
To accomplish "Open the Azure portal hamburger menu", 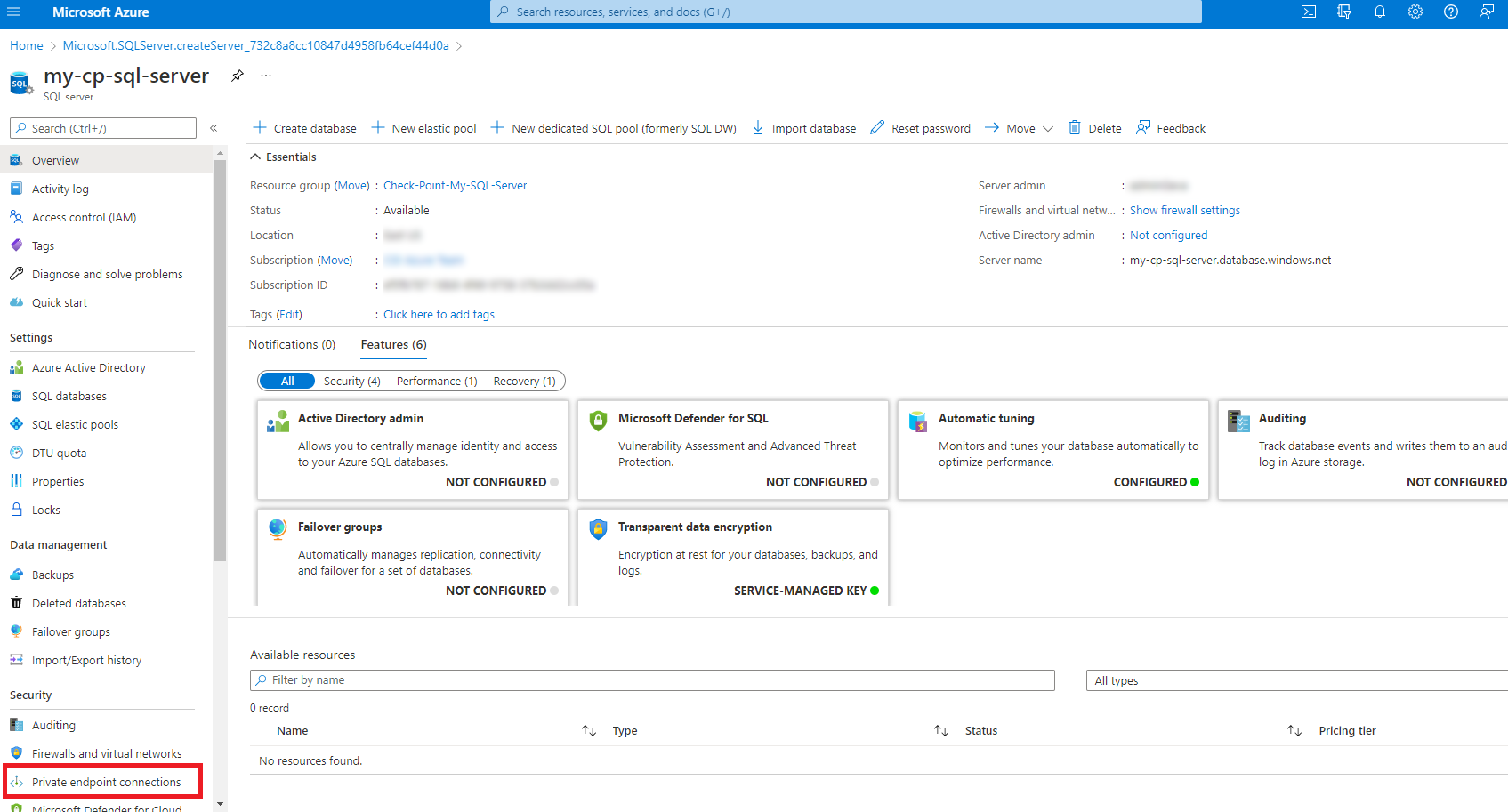I will pos(13,12).
